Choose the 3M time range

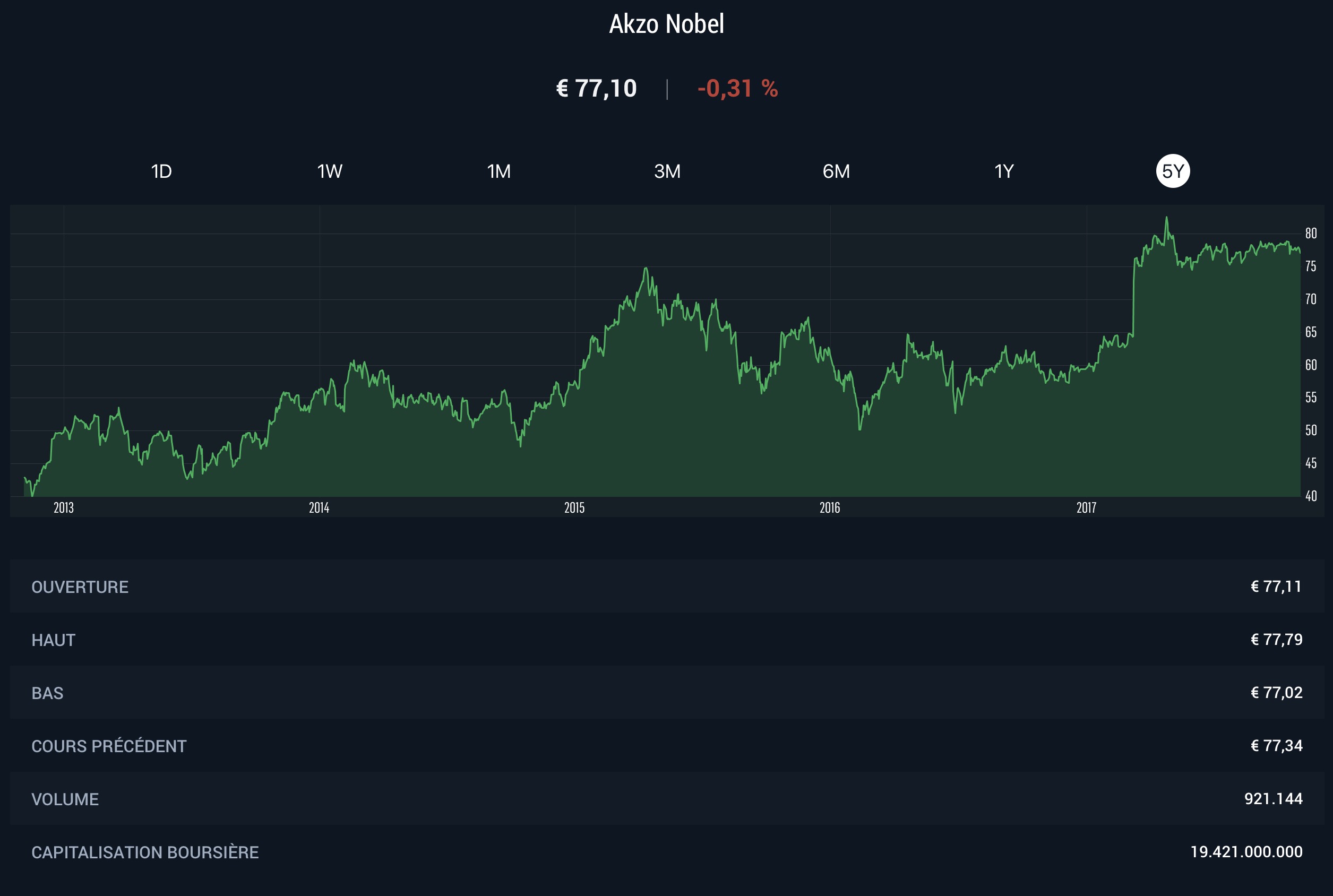click(667, 171)
